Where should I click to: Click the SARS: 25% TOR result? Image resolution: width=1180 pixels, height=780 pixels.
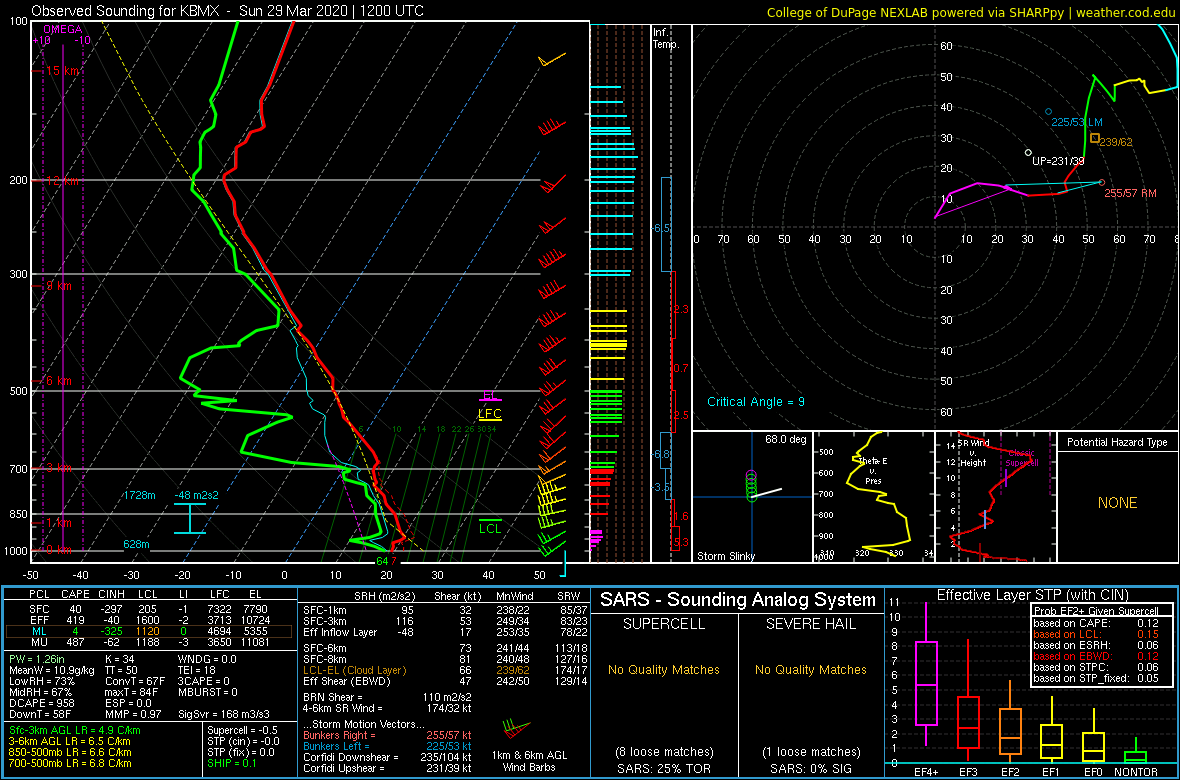click(664, 768)
